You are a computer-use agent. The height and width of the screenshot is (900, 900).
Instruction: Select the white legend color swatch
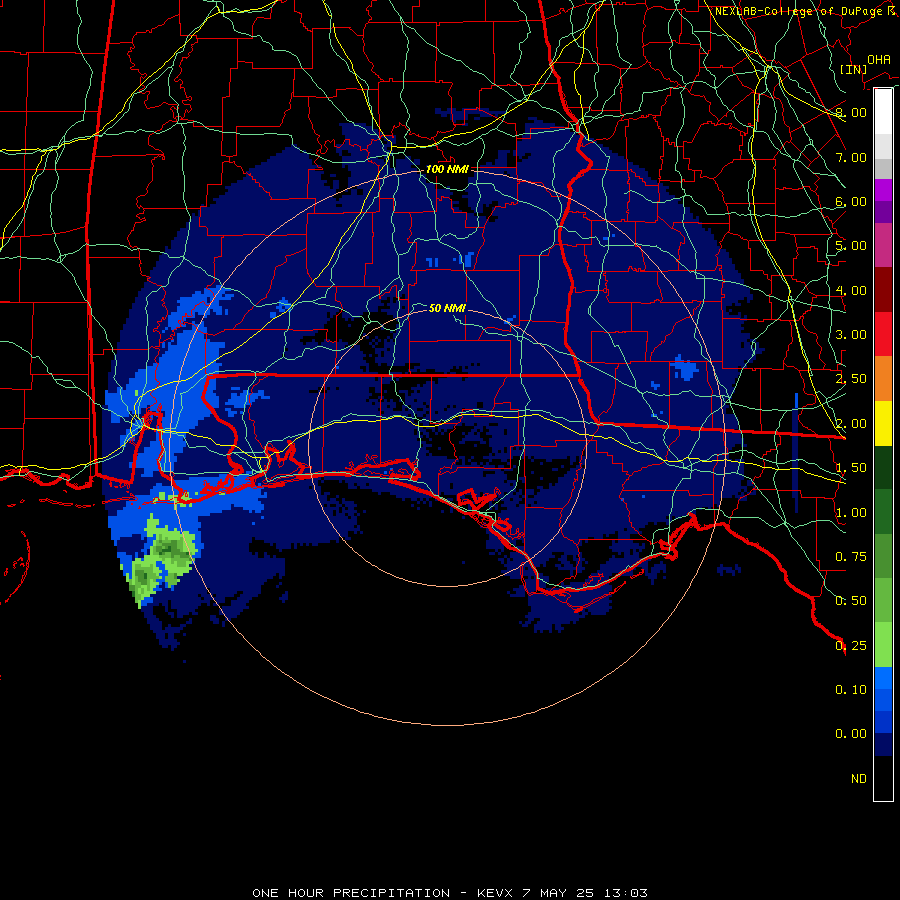[883, 112]
